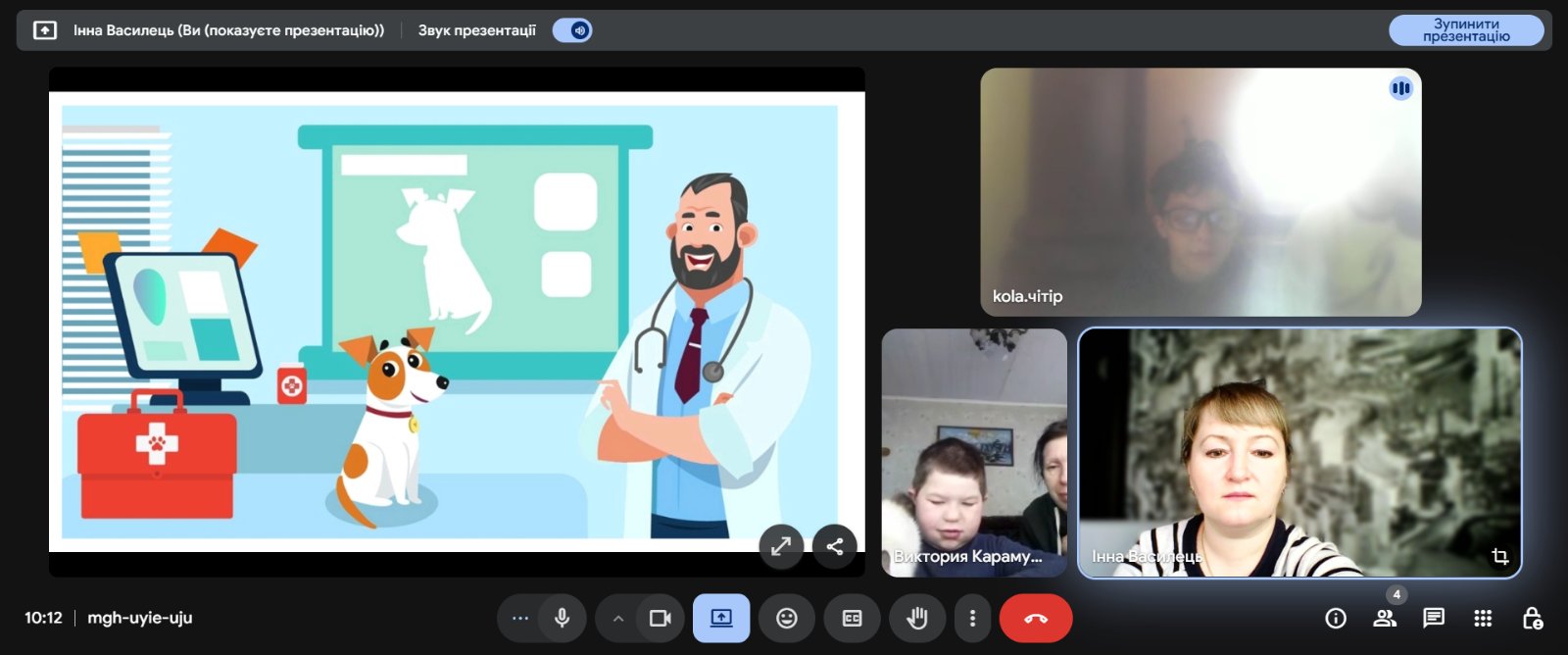Click the share icon on presentation
The height and width of the screenshot is (655, 1568).
(x=835, y=546)
